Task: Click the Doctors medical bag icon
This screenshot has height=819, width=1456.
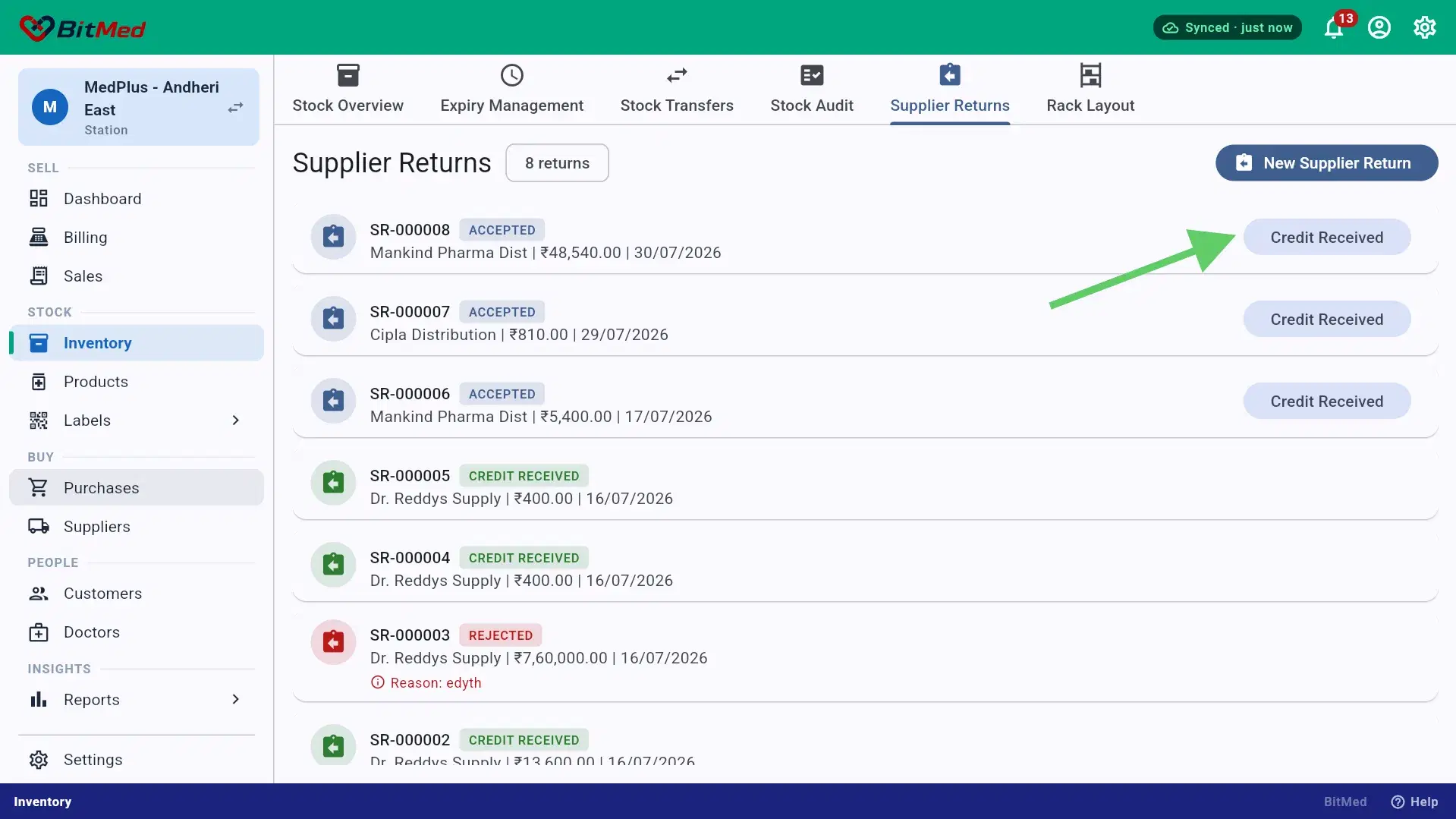Action: (39, 632)
